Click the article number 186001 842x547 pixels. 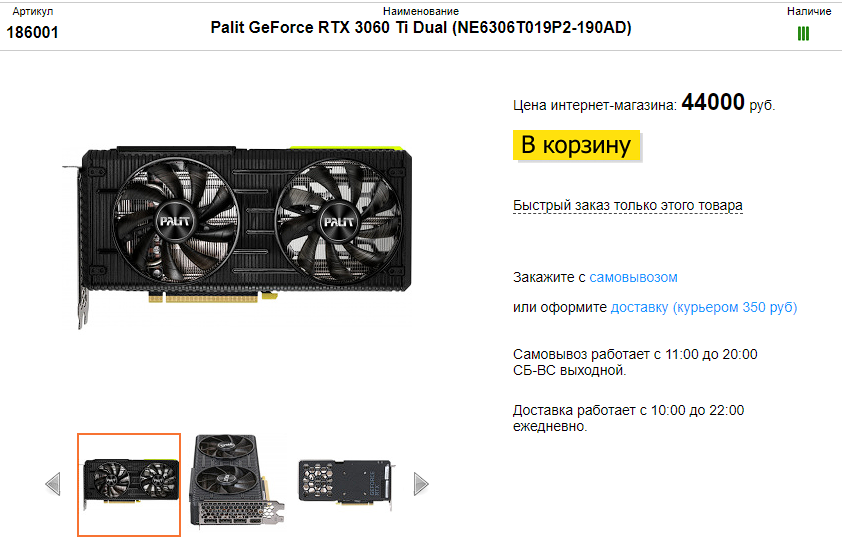pyautogui.click(x=32, y=33)
